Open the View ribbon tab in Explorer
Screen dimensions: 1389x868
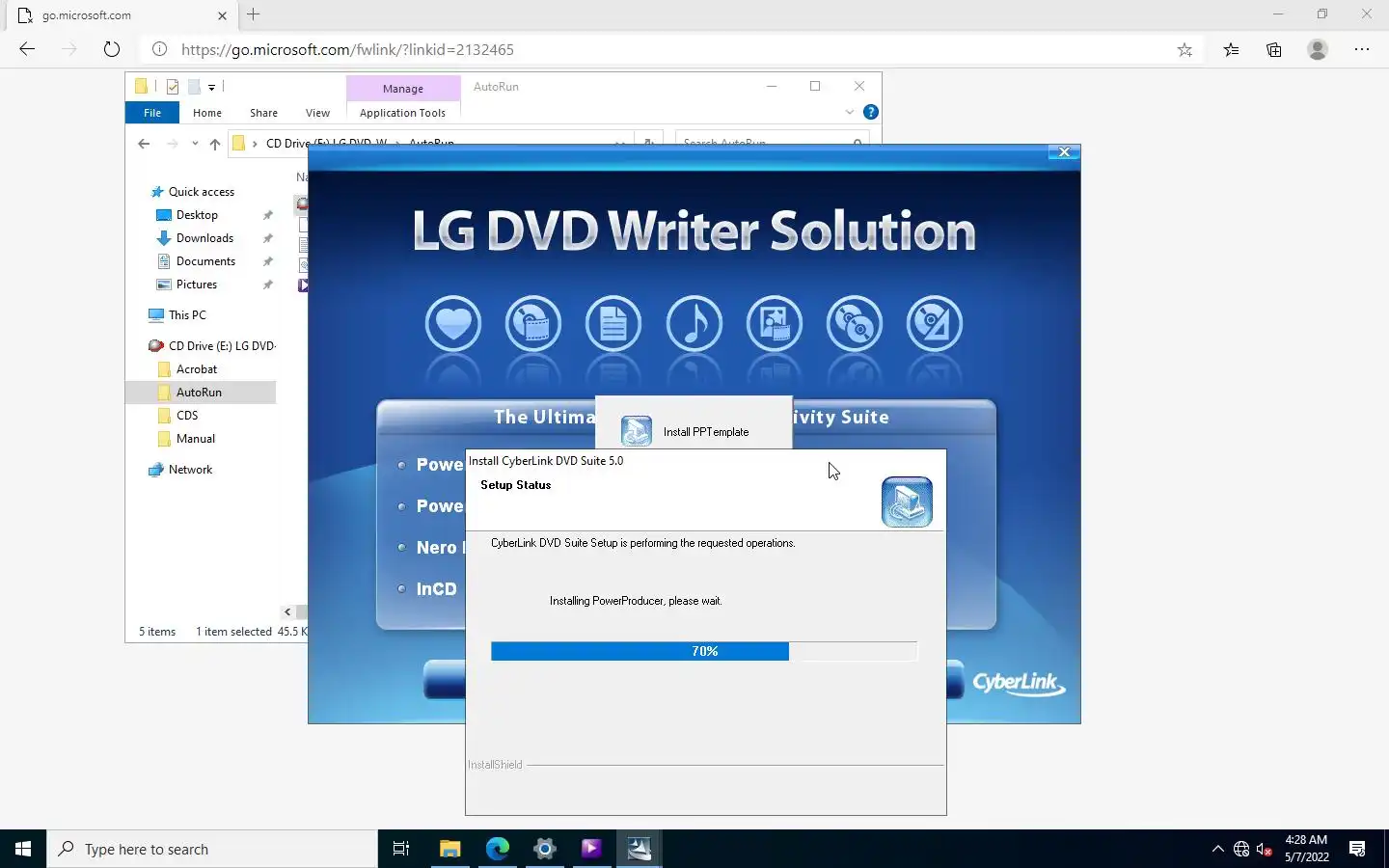tap(317, 113)
